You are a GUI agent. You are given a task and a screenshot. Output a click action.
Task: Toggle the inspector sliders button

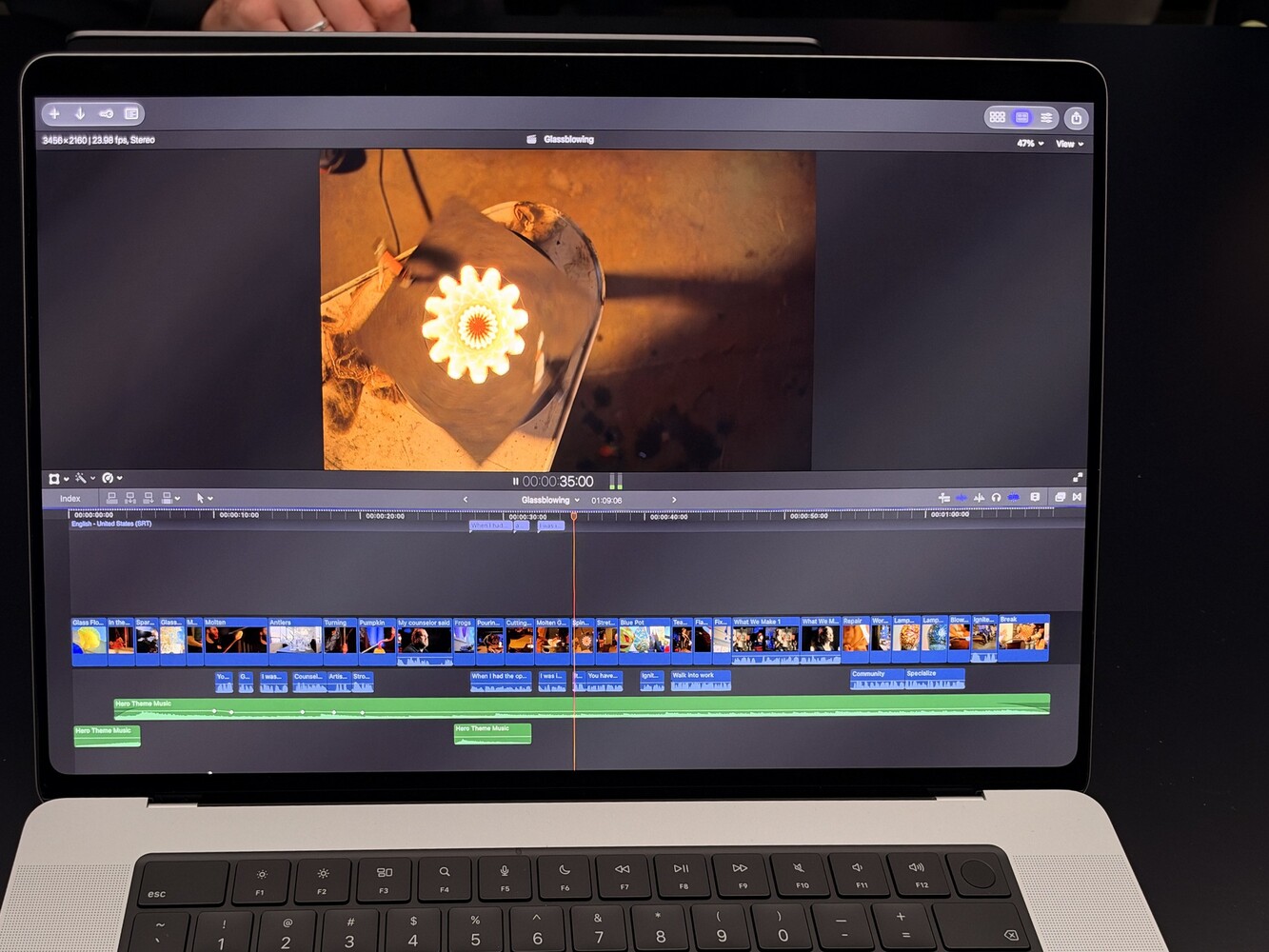[1046, 117]
